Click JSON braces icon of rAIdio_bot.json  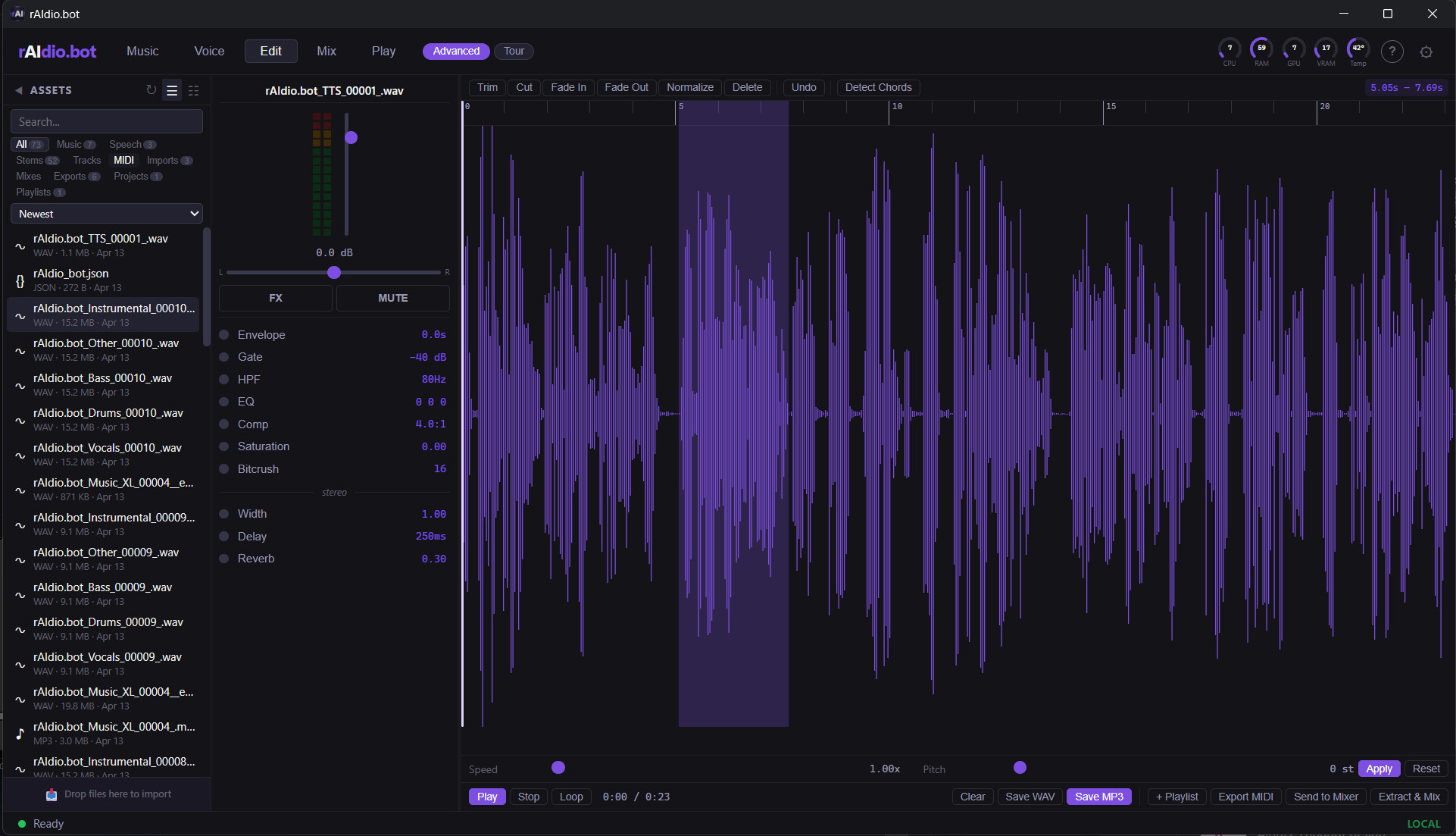tap(20, 281)
